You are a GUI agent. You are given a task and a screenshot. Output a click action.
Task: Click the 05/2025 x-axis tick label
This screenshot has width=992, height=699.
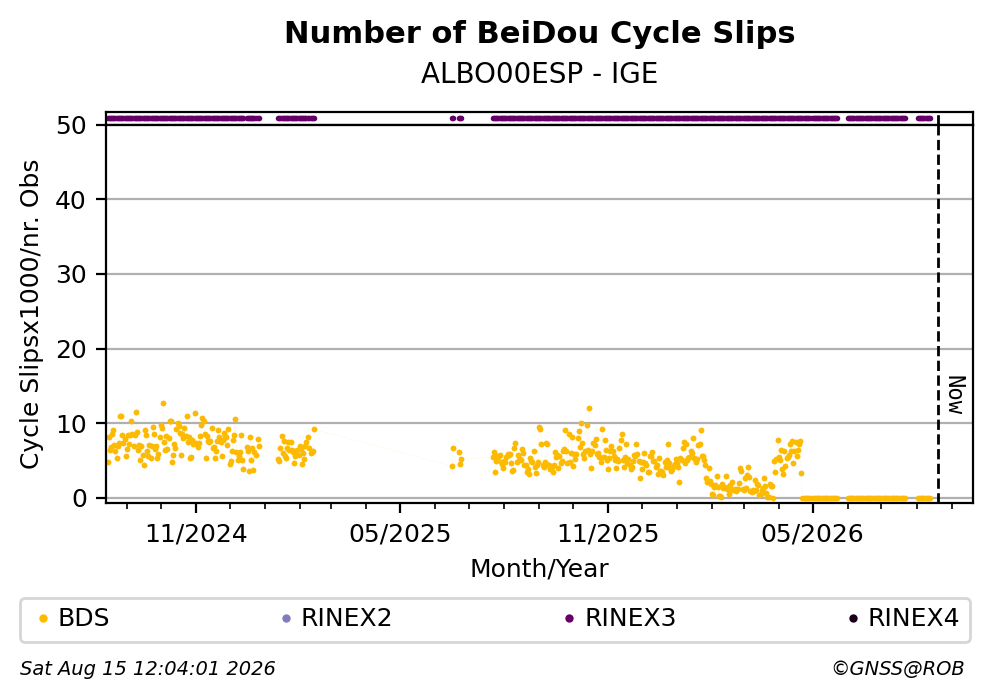[400, 534]
